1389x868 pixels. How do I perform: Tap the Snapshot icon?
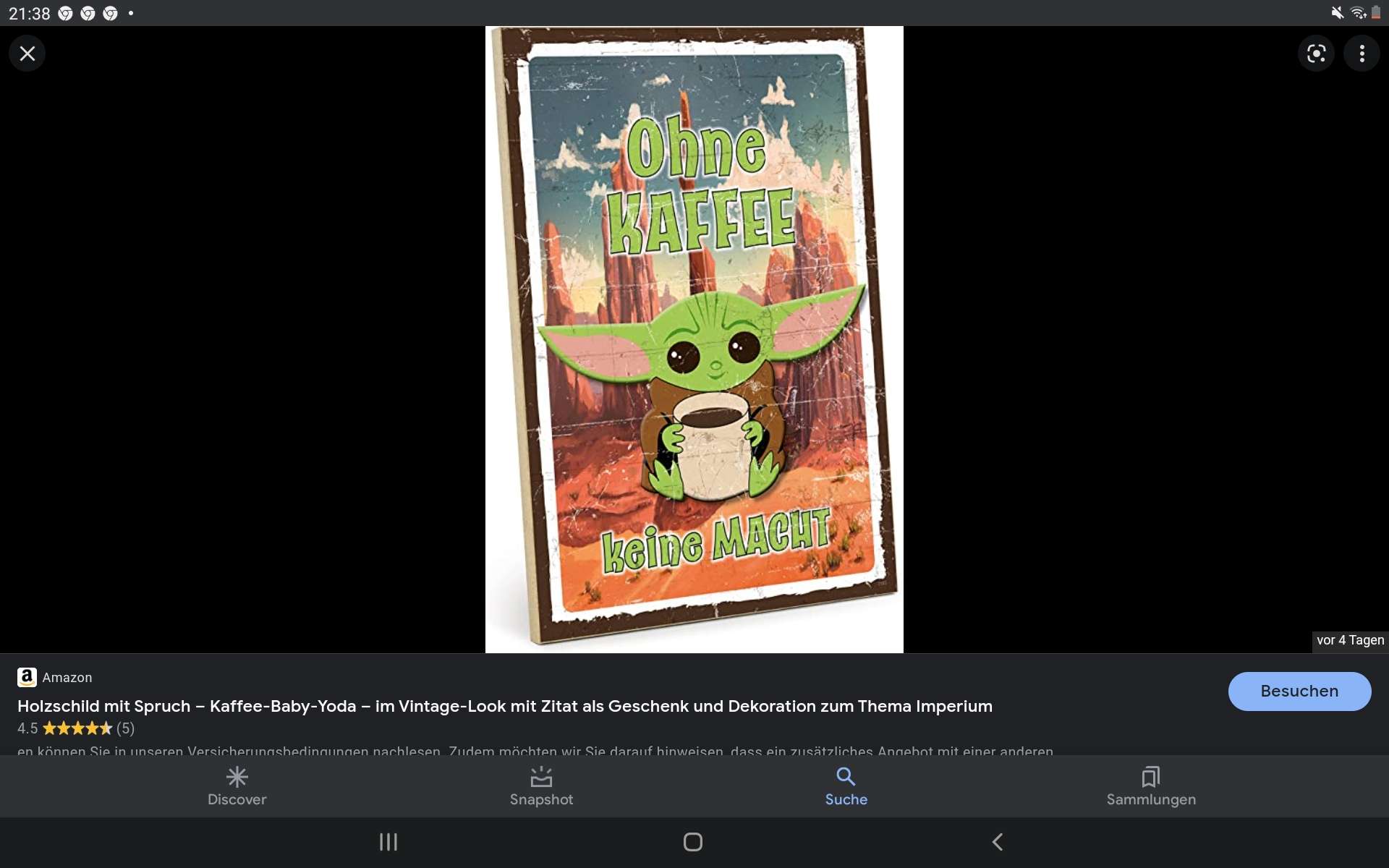pyautogui.click(x=541, y=777)
